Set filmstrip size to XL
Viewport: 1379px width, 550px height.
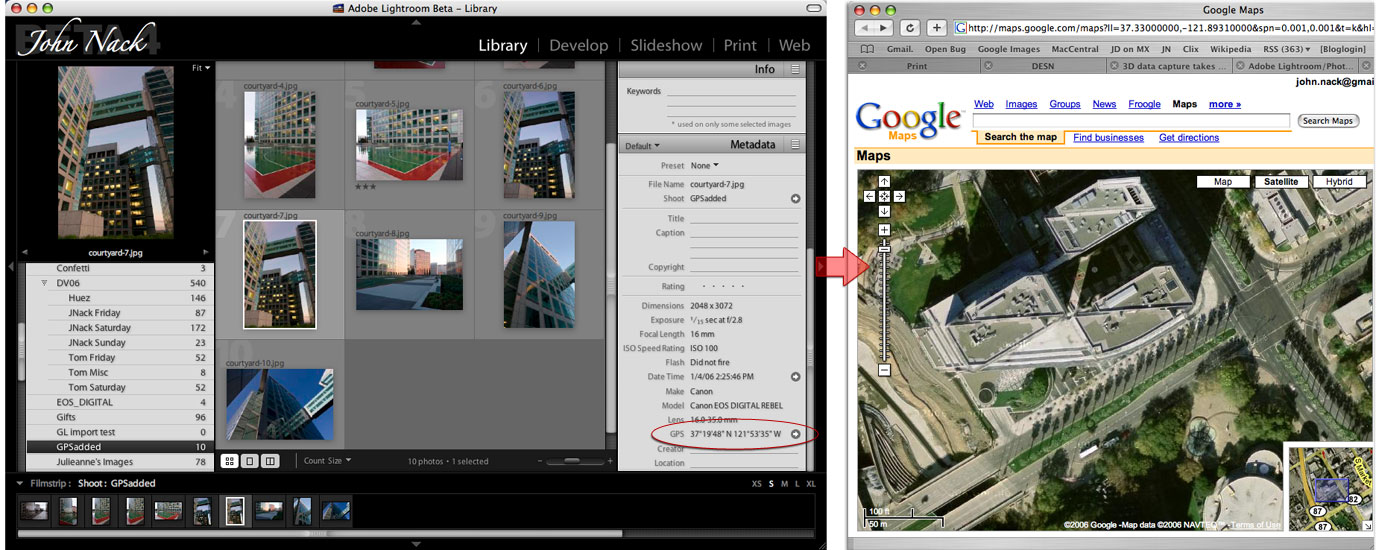810,484
